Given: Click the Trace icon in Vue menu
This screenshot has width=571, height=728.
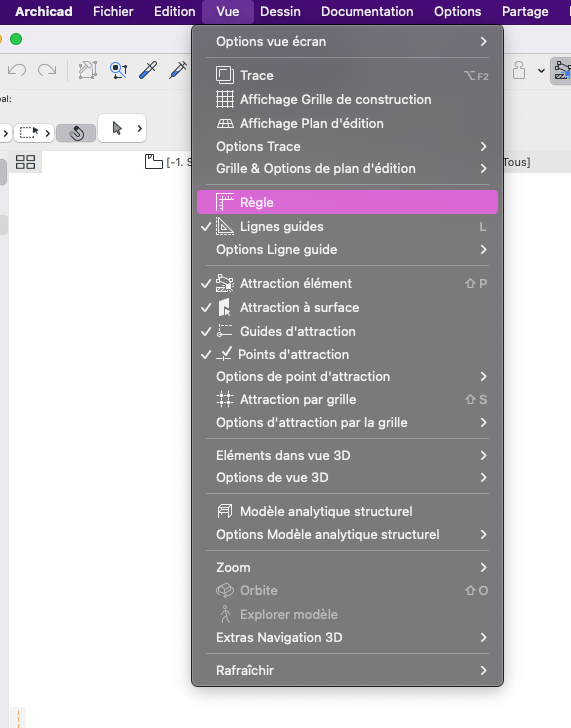Looking at the screenshot, I should pos(225,75).
